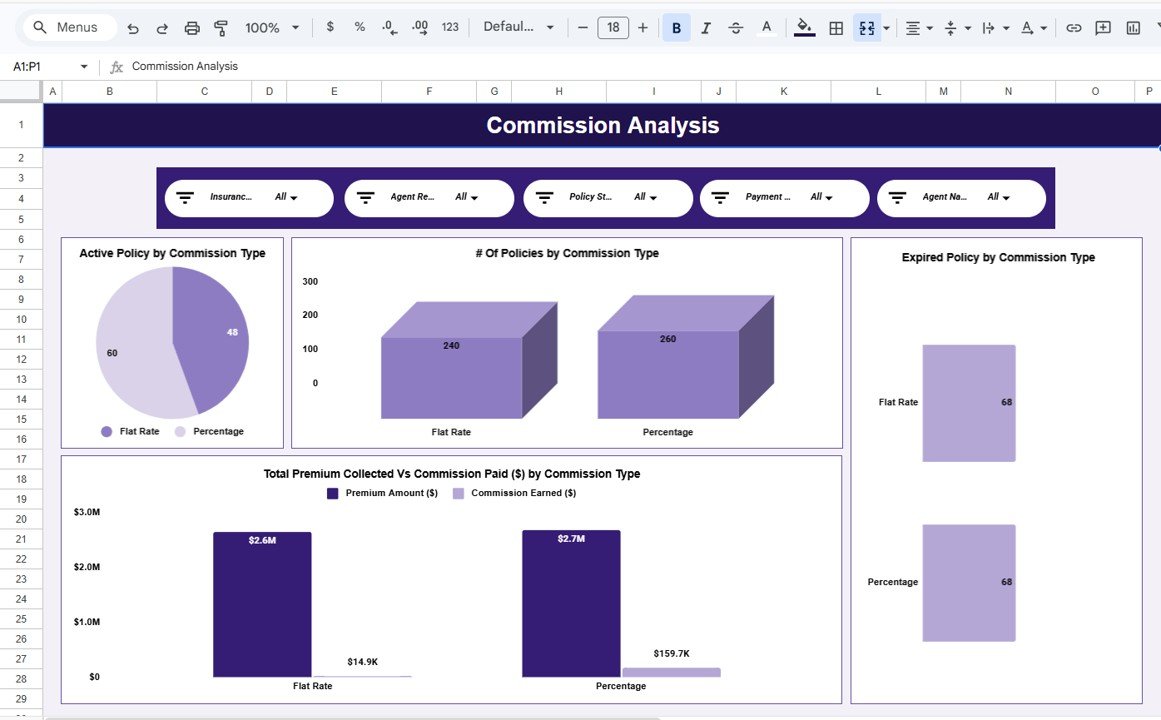Open the fill color picker
Viewport: 1161px width, 720px height.
tap(803, 27)
